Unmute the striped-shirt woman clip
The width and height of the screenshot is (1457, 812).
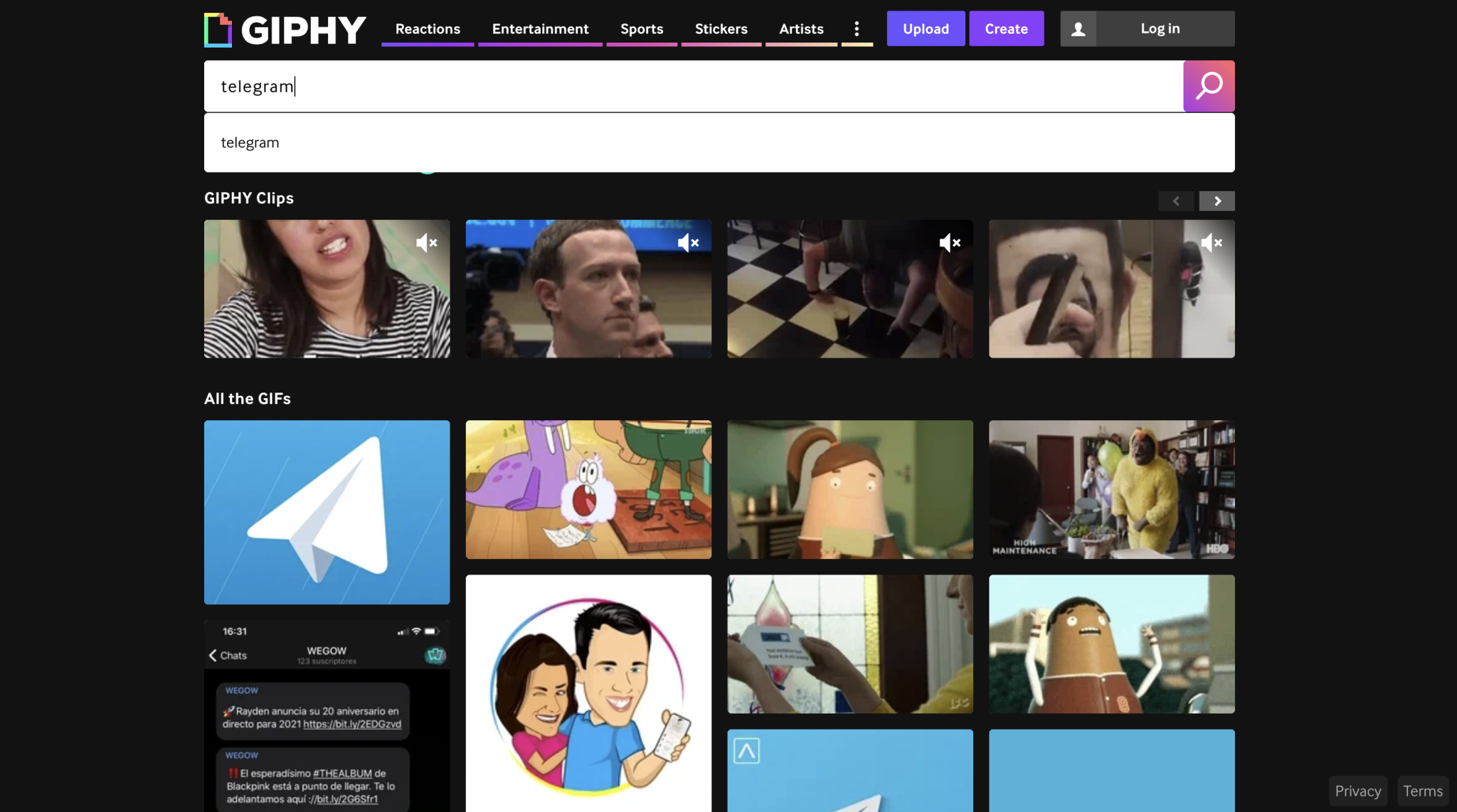tap(426, 242)
